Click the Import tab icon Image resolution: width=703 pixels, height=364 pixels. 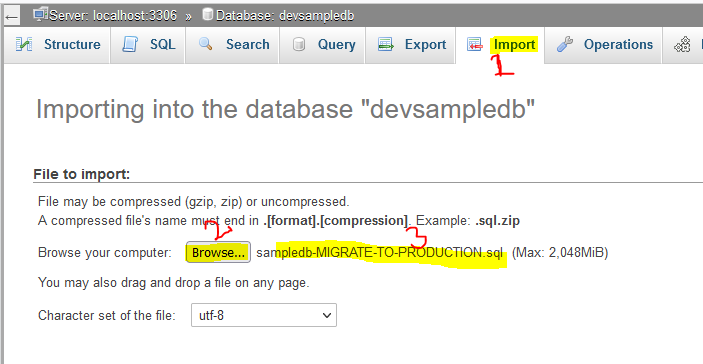[x=475, y=44]
